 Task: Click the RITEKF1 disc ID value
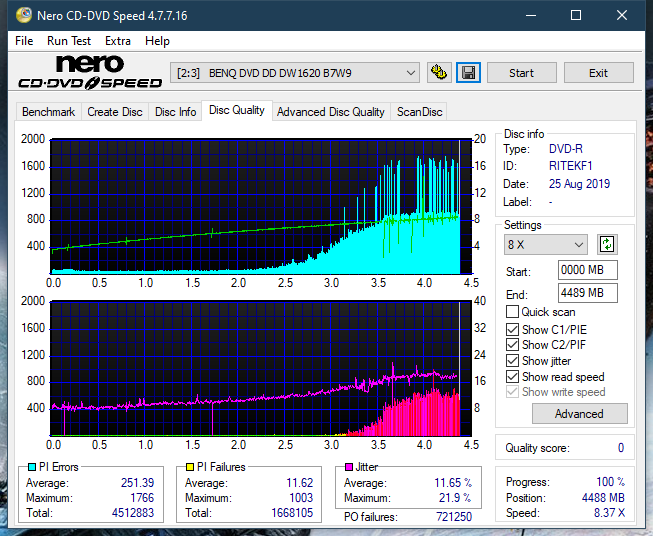(x=570, y=166)
